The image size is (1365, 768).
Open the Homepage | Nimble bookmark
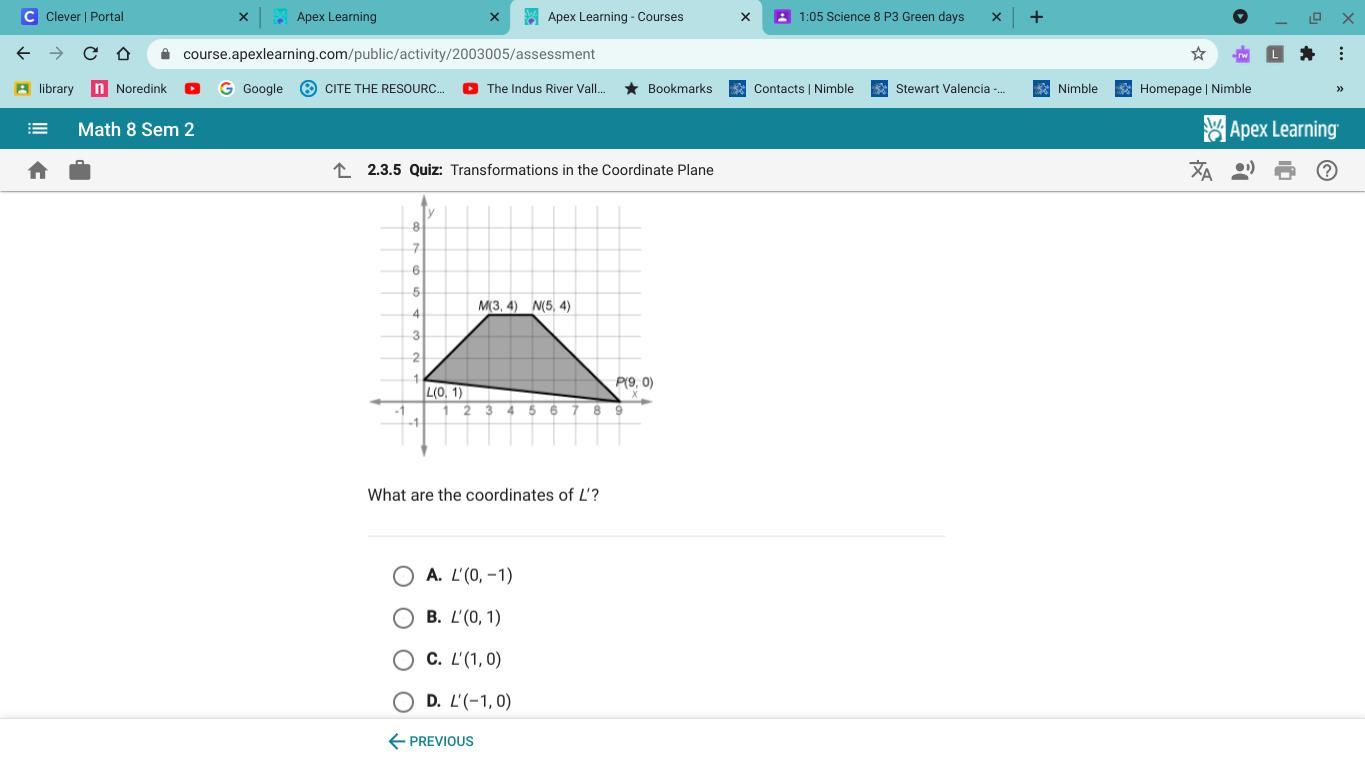1184,89
